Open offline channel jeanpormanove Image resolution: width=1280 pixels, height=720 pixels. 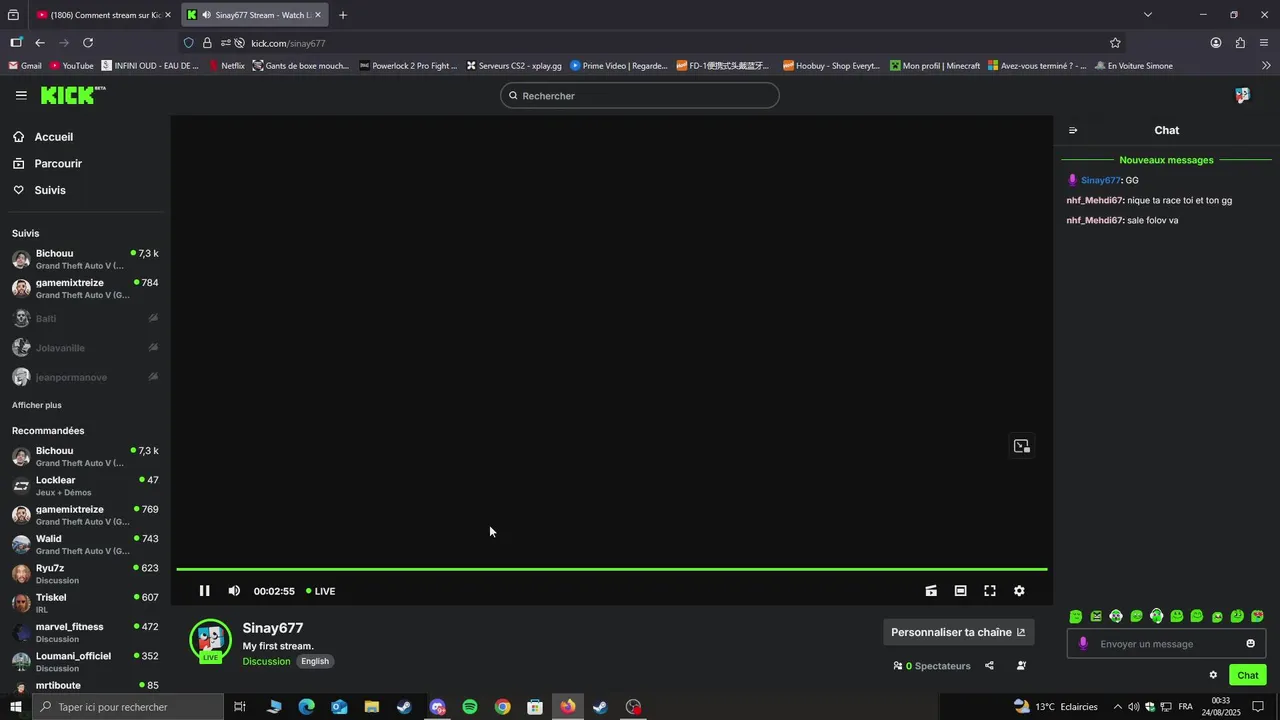coord(85,377)
